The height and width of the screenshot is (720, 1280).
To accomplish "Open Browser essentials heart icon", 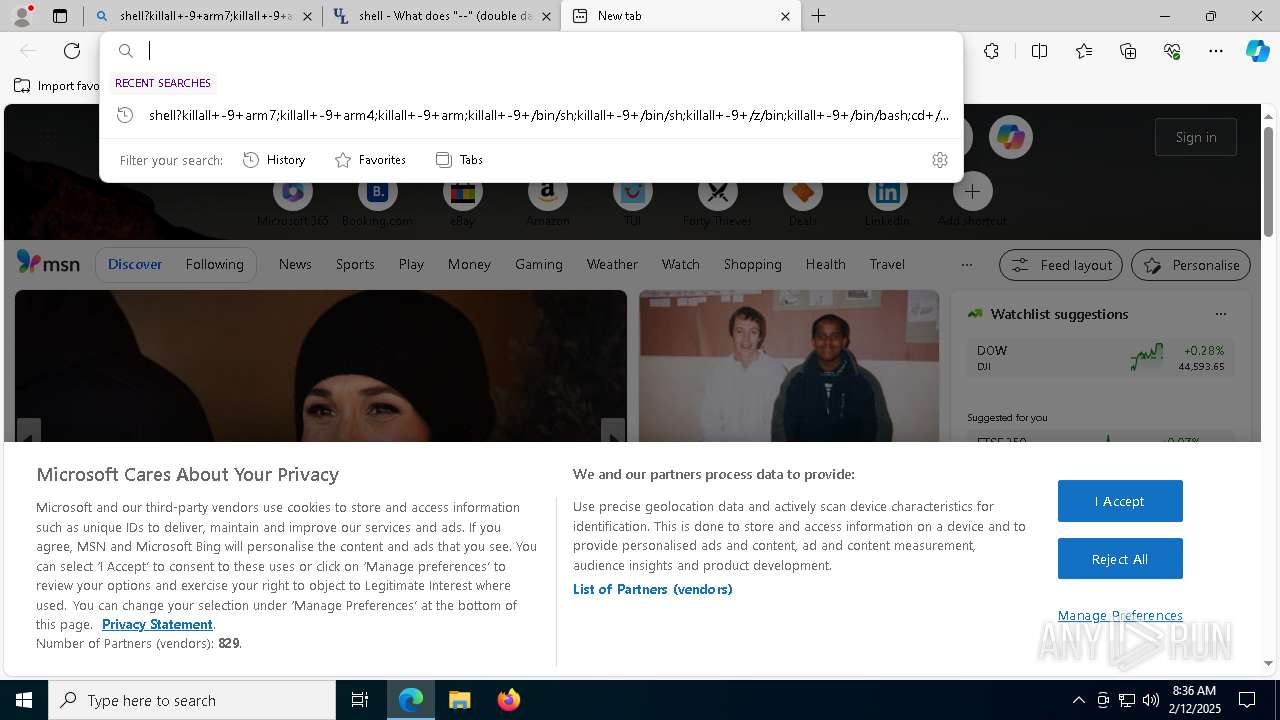I will [1172, 51].
